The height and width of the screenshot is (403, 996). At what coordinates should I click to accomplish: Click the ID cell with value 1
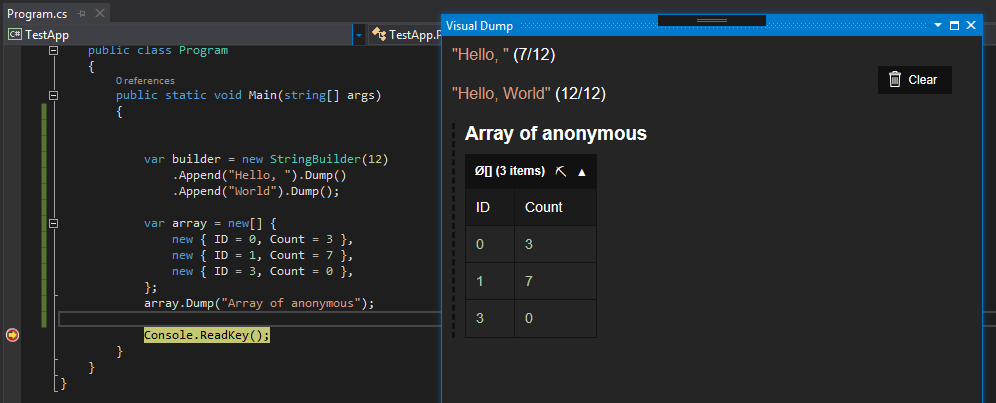[x=490, y=282]
